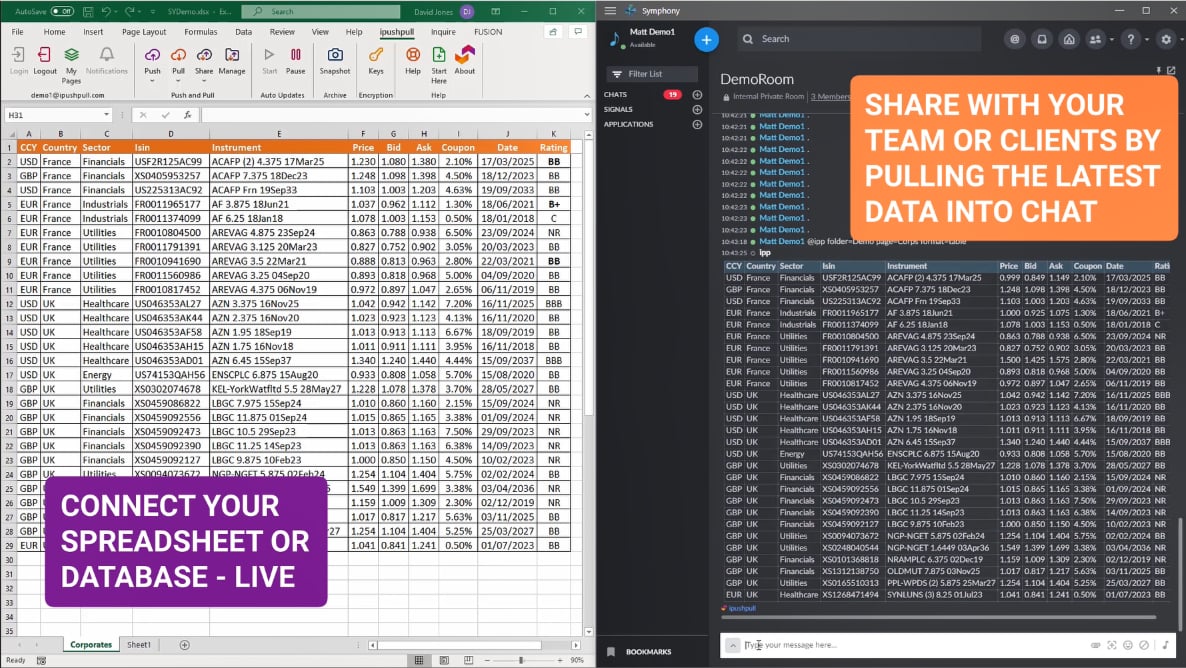The width and height of the screenshot is (1186, 668).
Task: Click the Undo icon in Excel's title bar
Action: pos(106,11)
